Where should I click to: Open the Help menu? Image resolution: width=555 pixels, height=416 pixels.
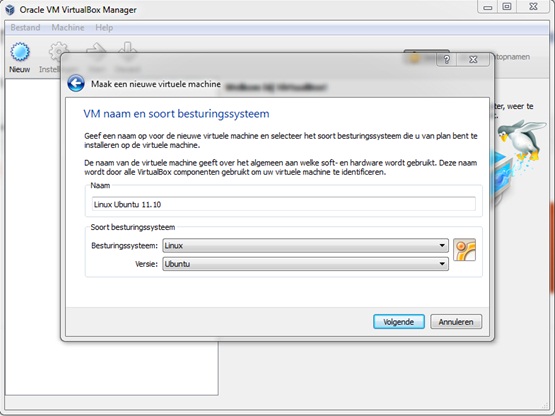click(x=104, y=28)
